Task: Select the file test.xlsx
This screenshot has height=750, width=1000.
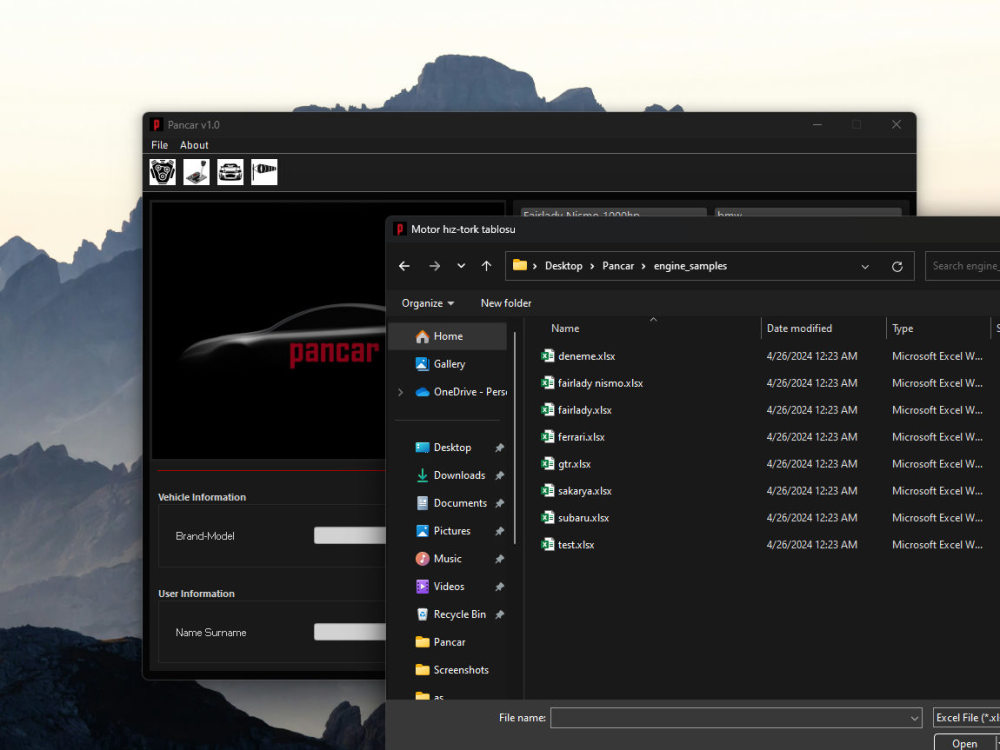Action: point(576,545)
